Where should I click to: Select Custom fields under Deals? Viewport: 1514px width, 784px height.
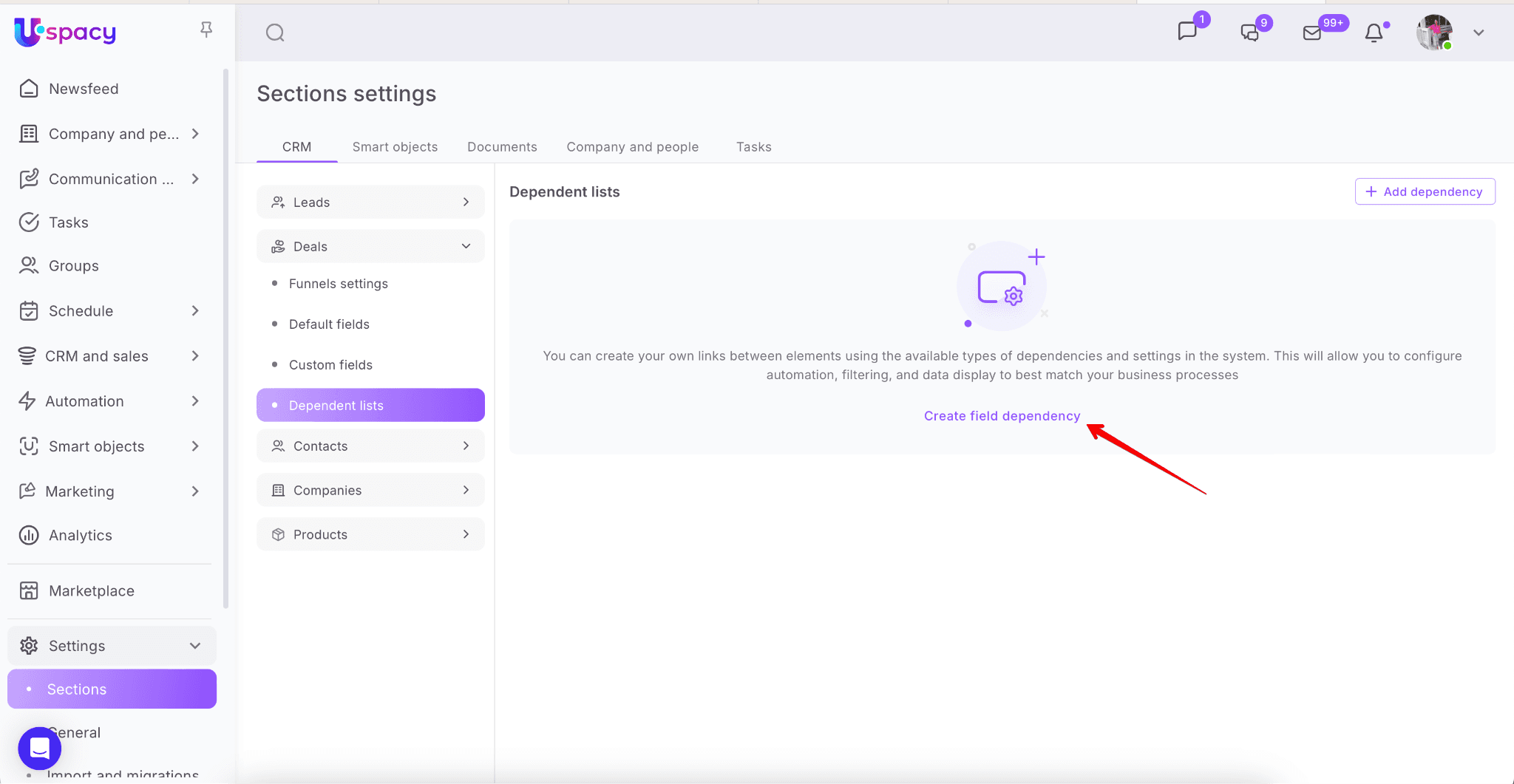point(330,365)
